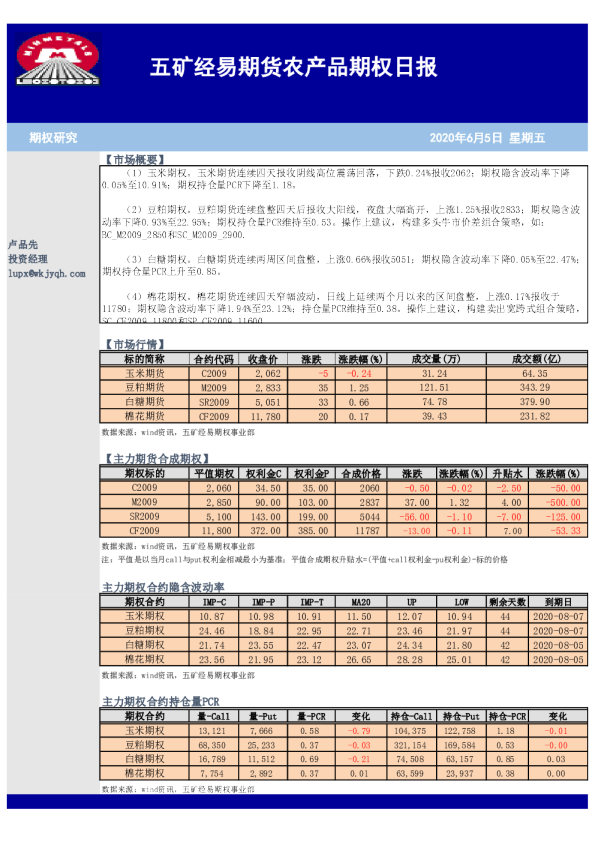Click the red change value -0.79
The image size is (595, 842).
pos(361,730)
